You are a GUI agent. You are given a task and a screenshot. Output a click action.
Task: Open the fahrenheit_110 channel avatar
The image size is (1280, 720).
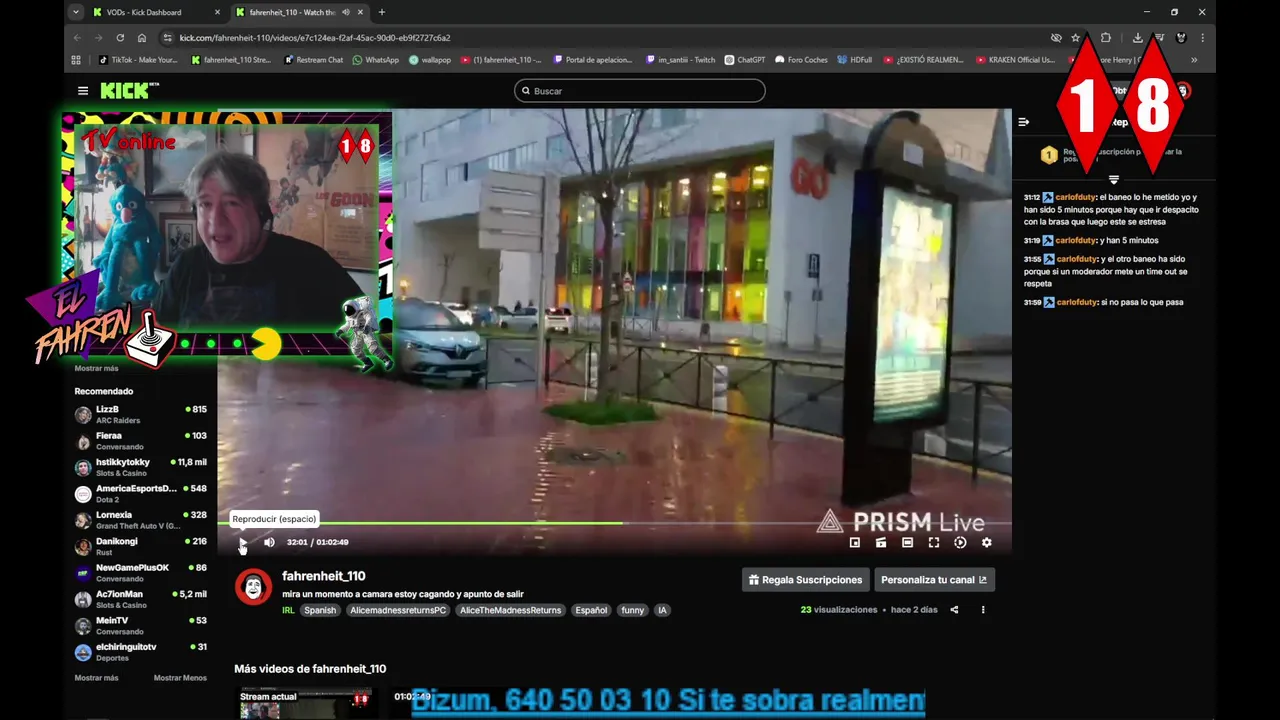coord(253,587)
